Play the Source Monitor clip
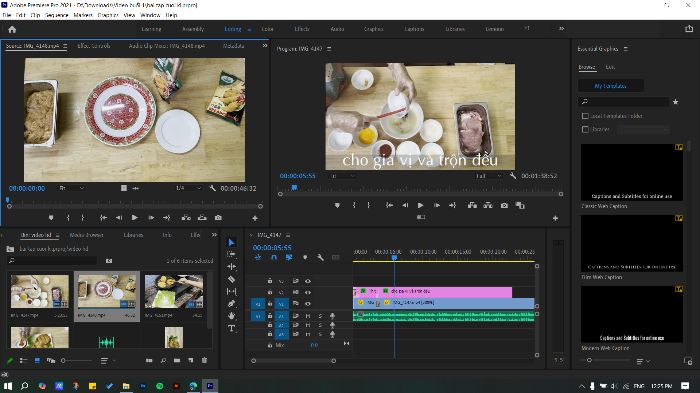The image size is (700, 393). point(134,217)
